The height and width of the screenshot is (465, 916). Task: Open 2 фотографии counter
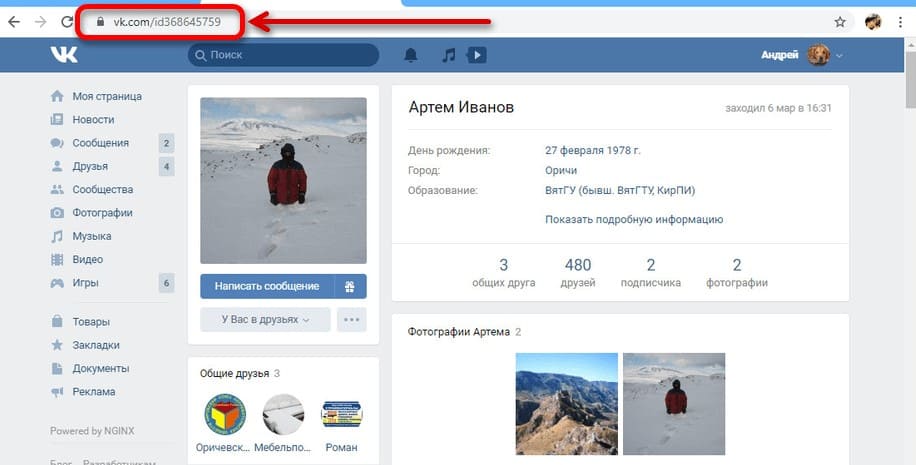[x=737, y=273]
